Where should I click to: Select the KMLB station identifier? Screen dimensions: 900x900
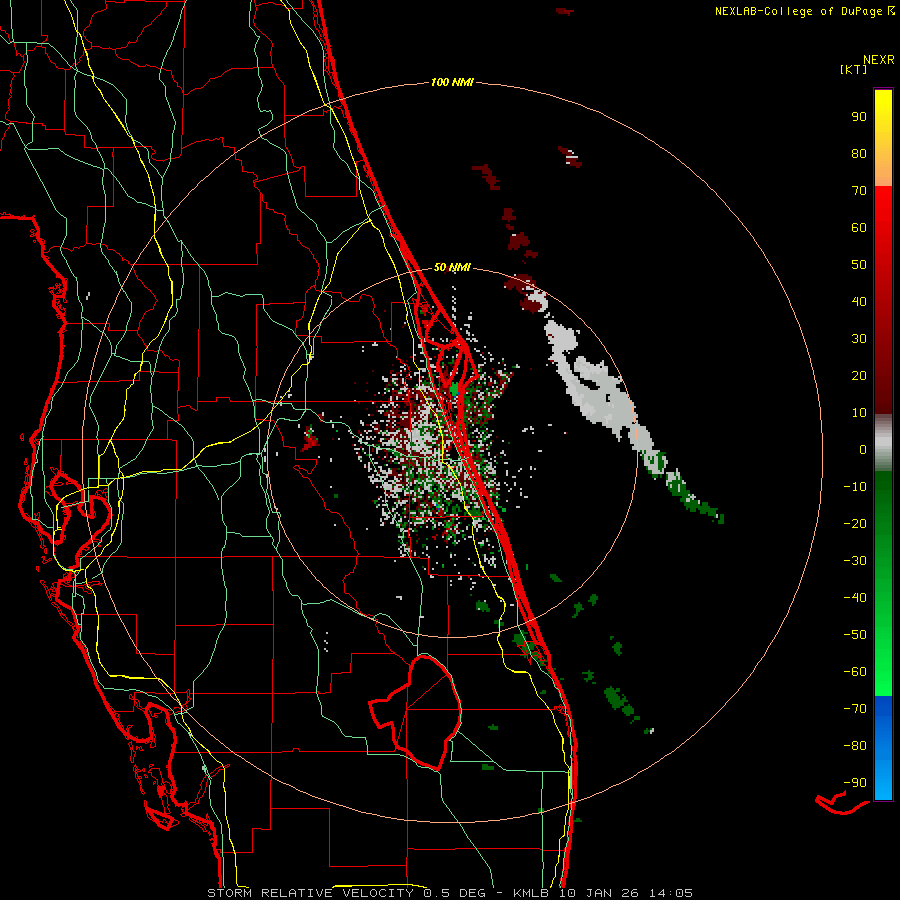[x=531, y=893]
